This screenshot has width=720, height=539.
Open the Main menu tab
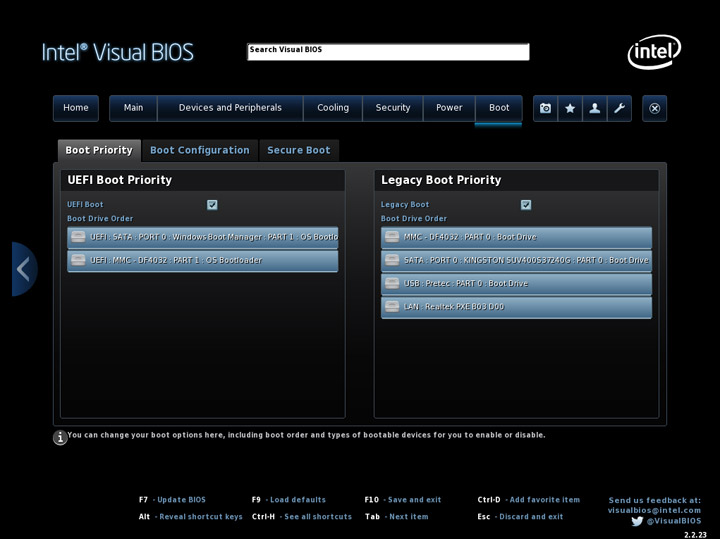tap(133, 108)
